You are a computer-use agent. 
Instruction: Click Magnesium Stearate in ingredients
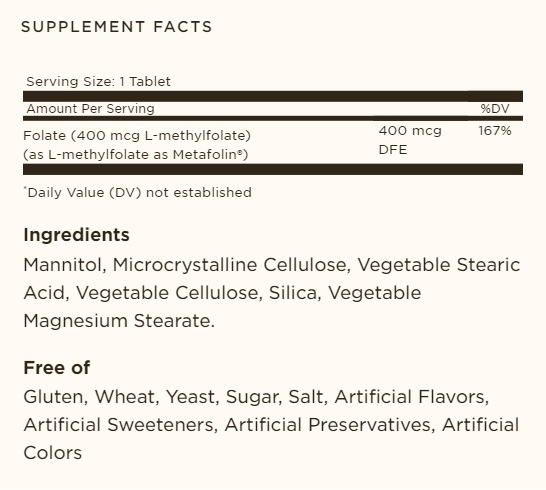click(119, 321)
